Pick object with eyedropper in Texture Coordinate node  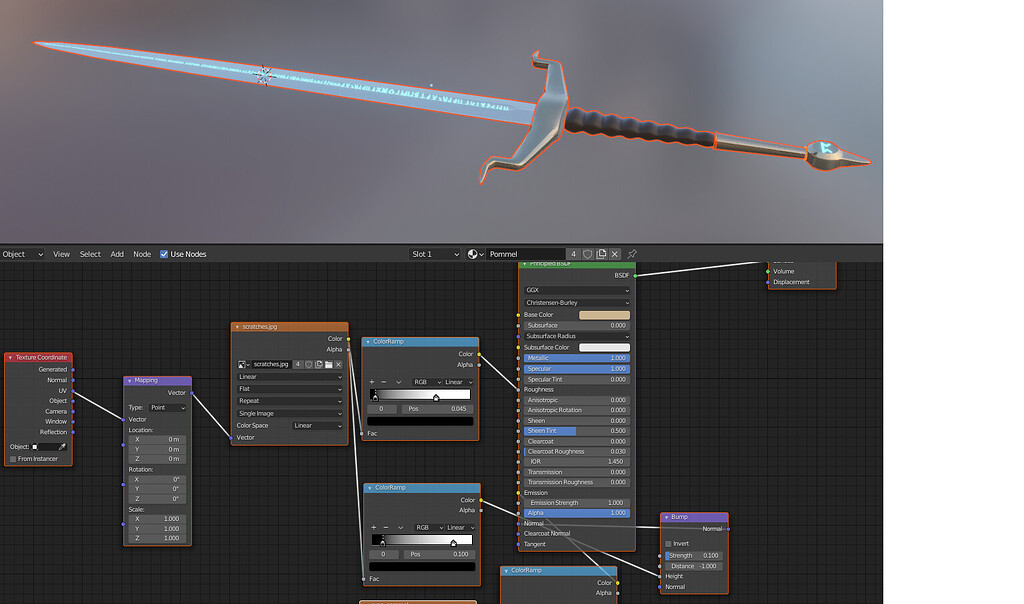tap(62, 447)
